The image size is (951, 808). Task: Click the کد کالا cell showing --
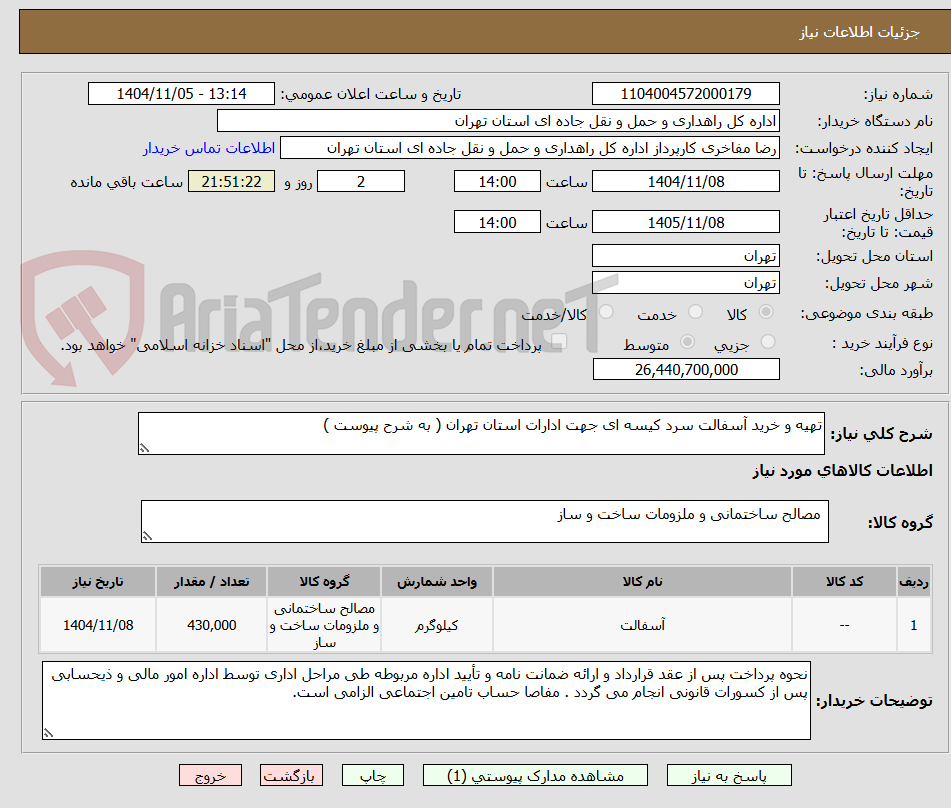(x=844, y=625)
